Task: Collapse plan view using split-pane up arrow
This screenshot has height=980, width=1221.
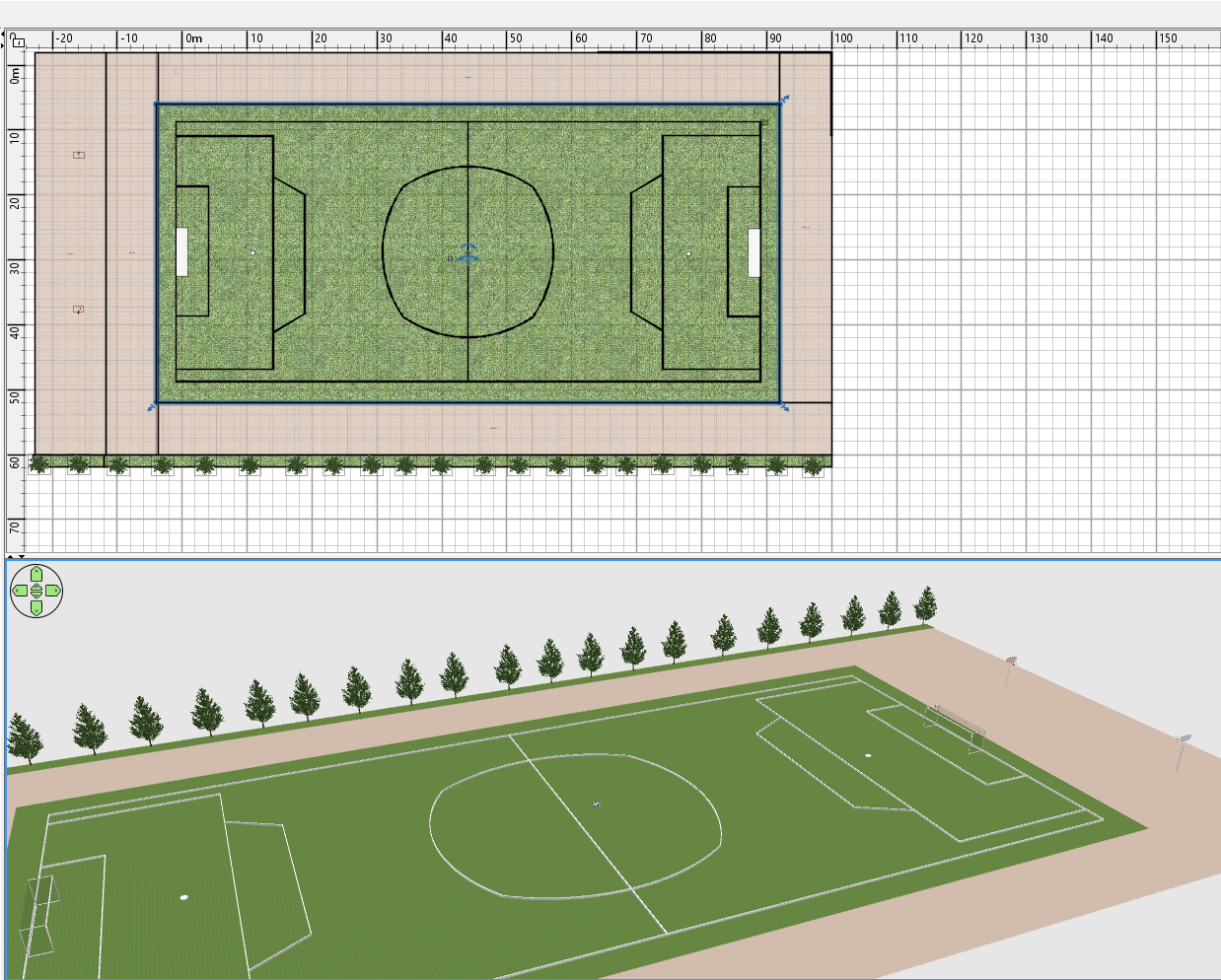Action: (11, 558)
